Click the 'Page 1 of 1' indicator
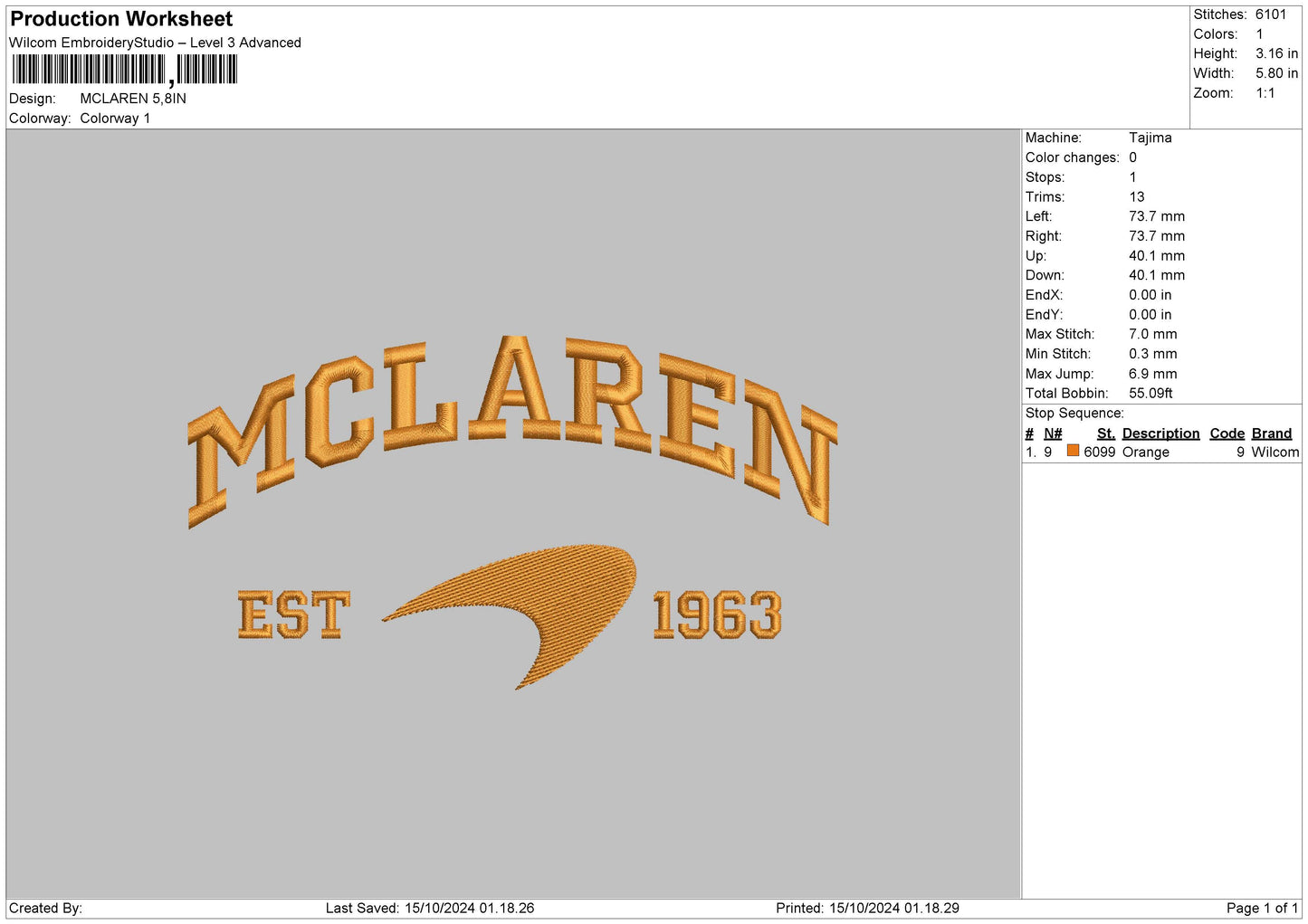The width and height of the screenshot is (1308, 924). click(x=1262, y=909)
